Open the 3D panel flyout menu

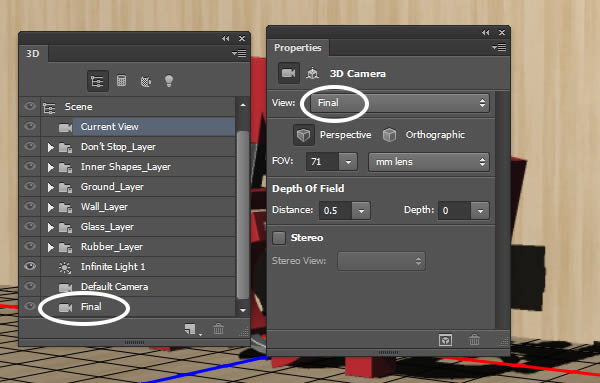pos(239,53)
